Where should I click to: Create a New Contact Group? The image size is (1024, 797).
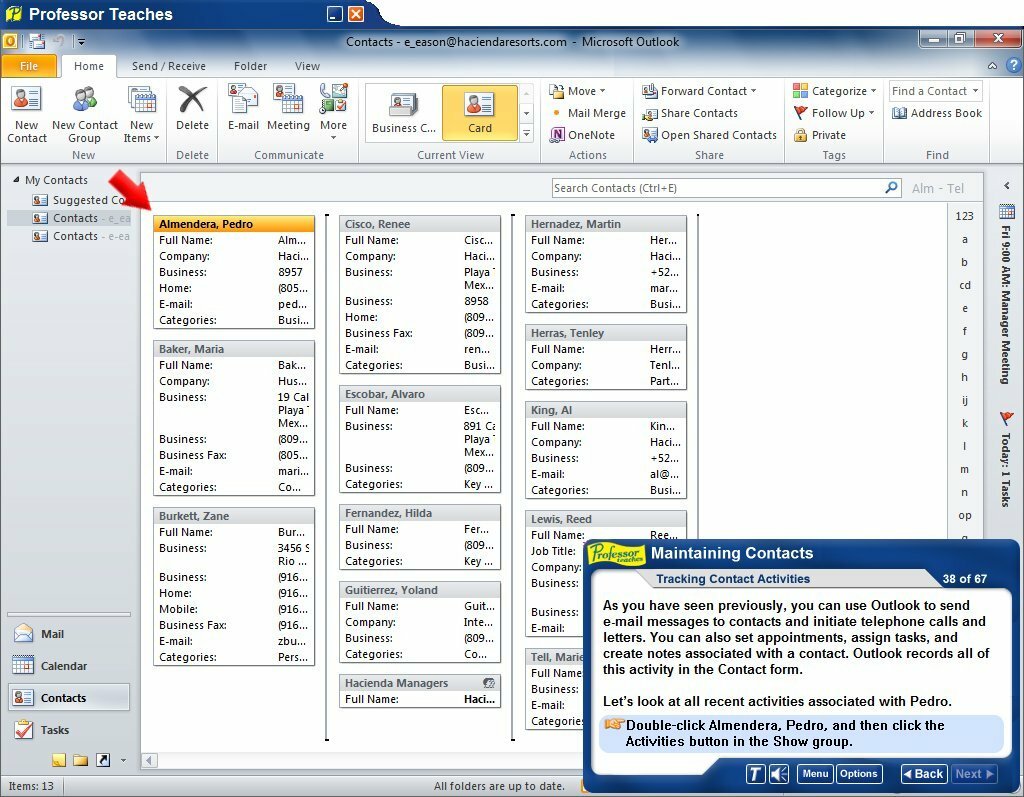(x=85, y=114)
